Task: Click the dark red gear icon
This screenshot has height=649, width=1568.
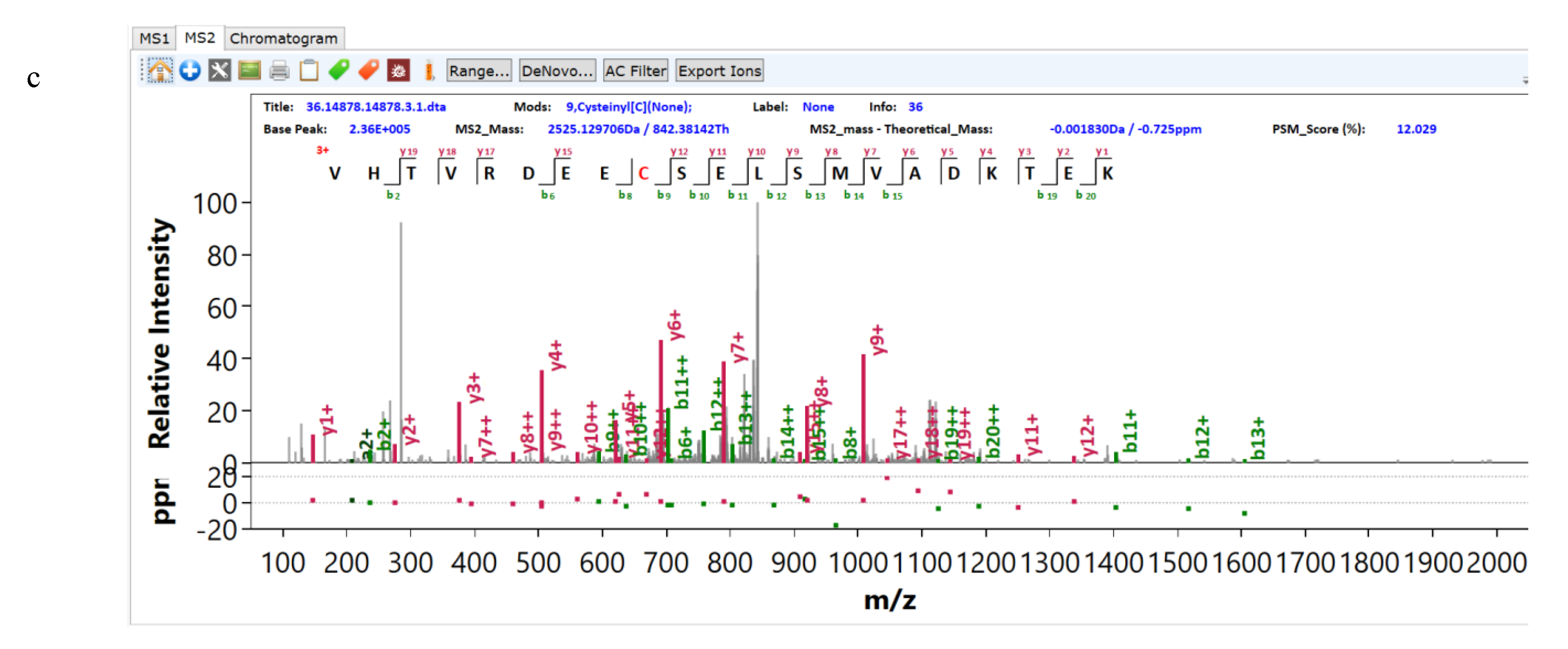Action: tap(398, 70)
